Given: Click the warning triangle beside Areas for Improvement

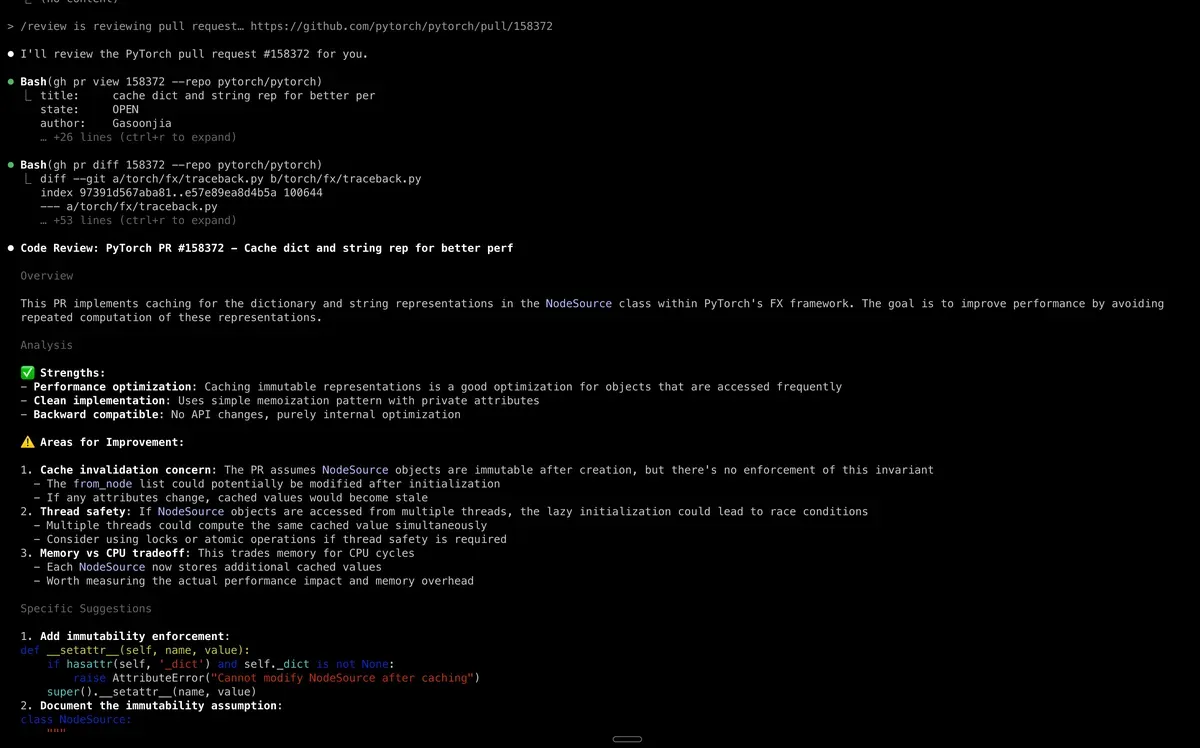Looking at the screenshot, I should (x=27, y=442).
